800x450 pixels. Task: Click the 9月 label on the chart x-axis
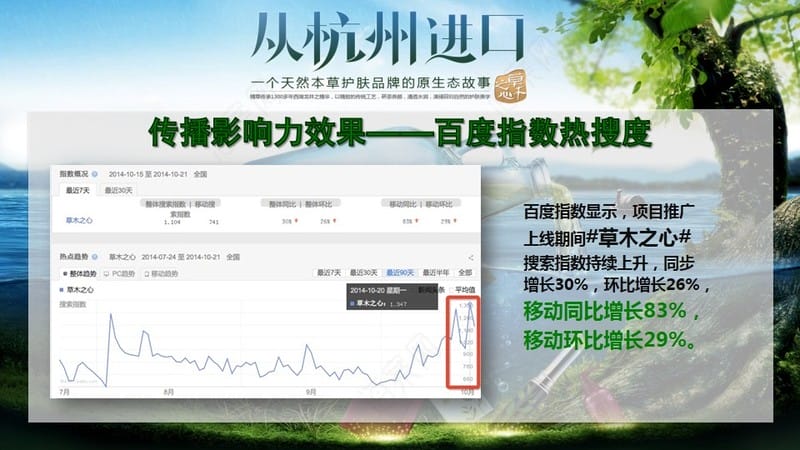(311, 392)
